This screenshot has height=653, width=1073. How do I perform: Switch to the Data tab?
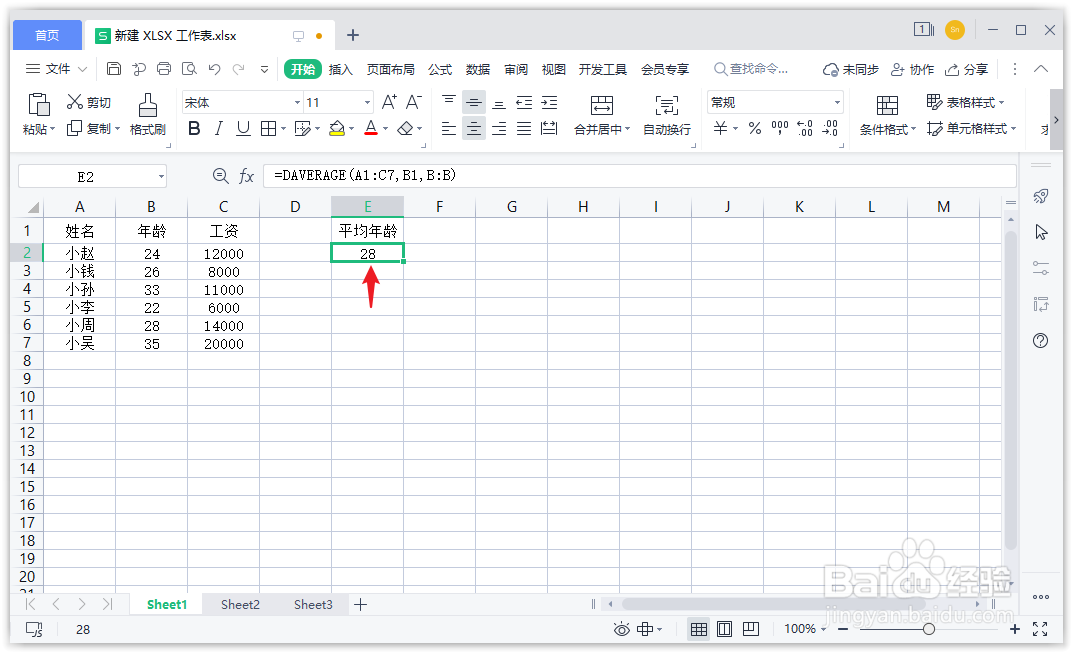[478, 69]
